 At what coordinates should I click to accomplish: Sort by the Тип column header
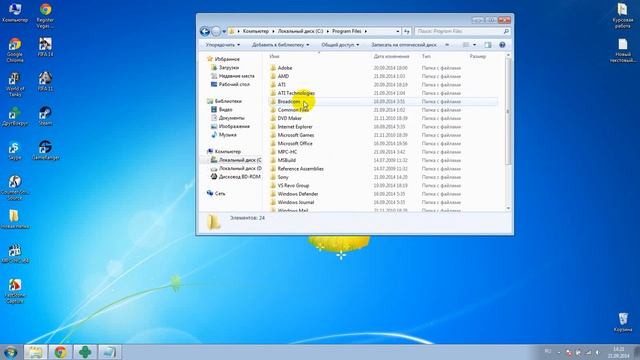[426, 56]
